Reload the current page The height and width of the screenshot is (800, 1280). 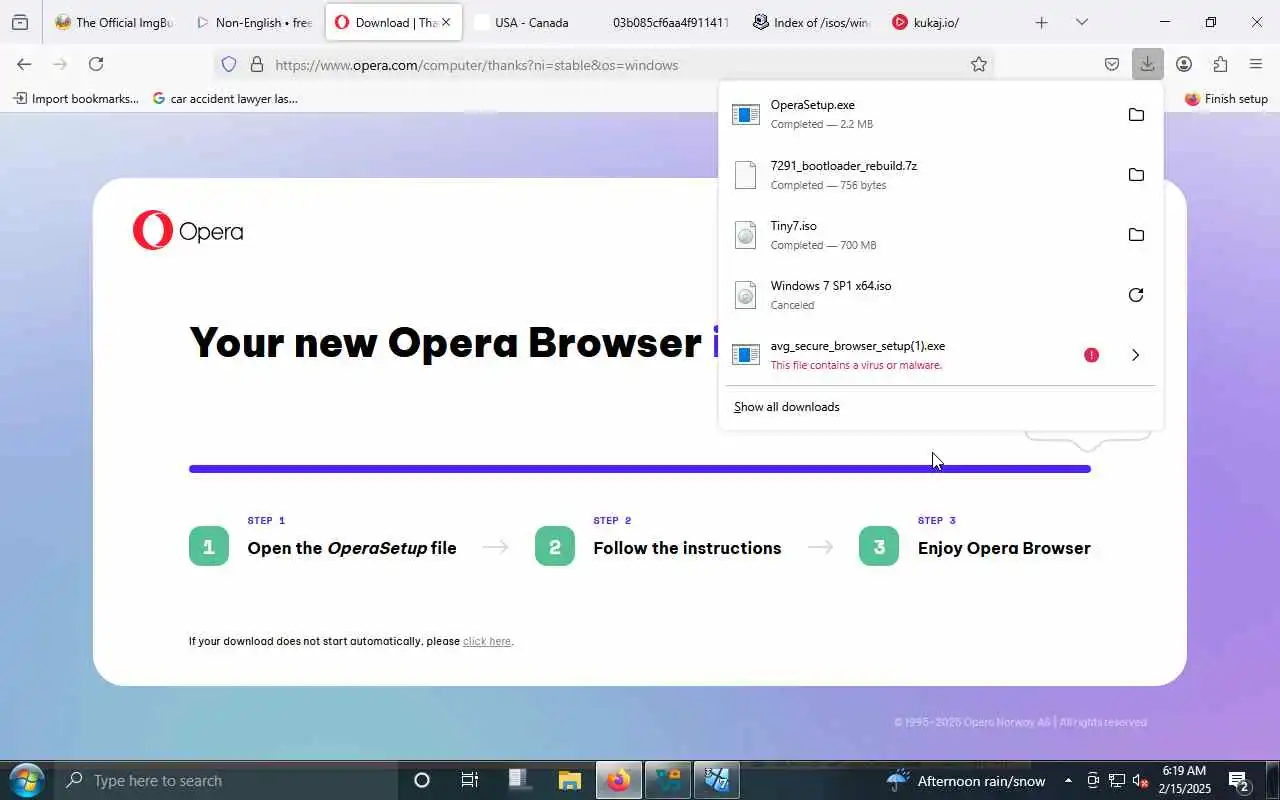pos(96,64)
